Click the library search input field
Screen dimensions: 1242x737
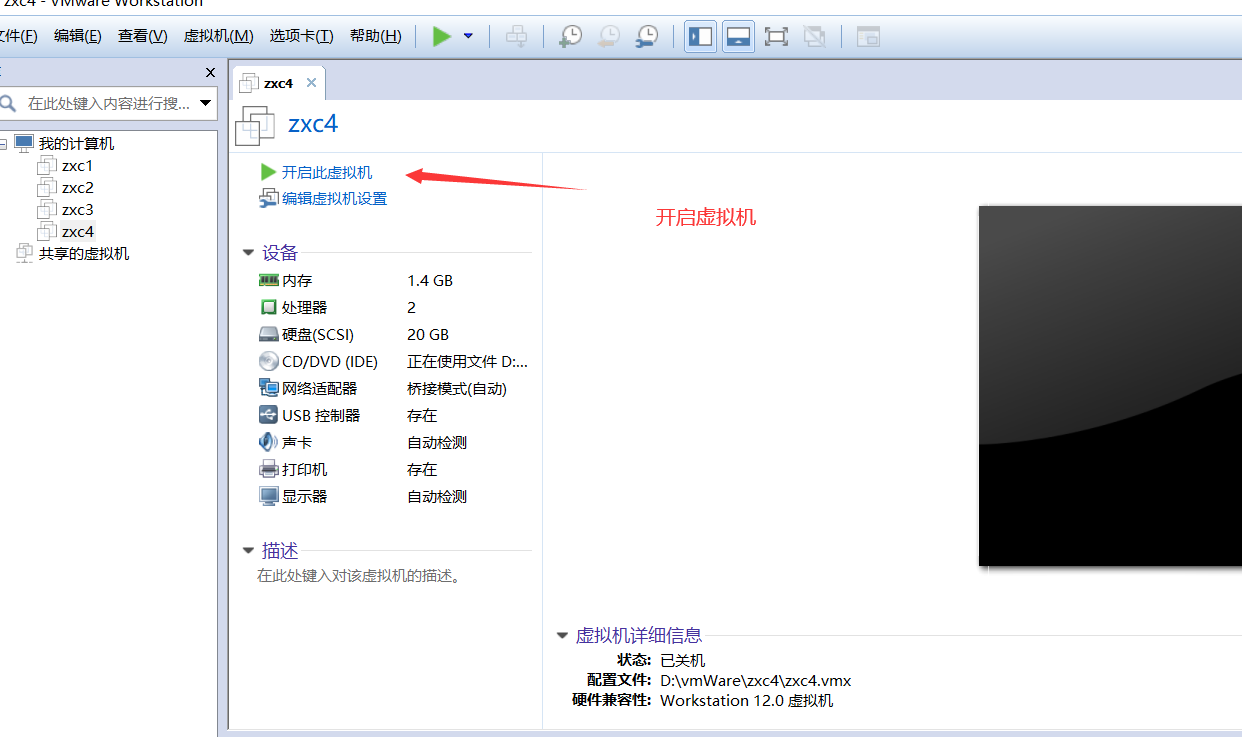click(106, 103)
